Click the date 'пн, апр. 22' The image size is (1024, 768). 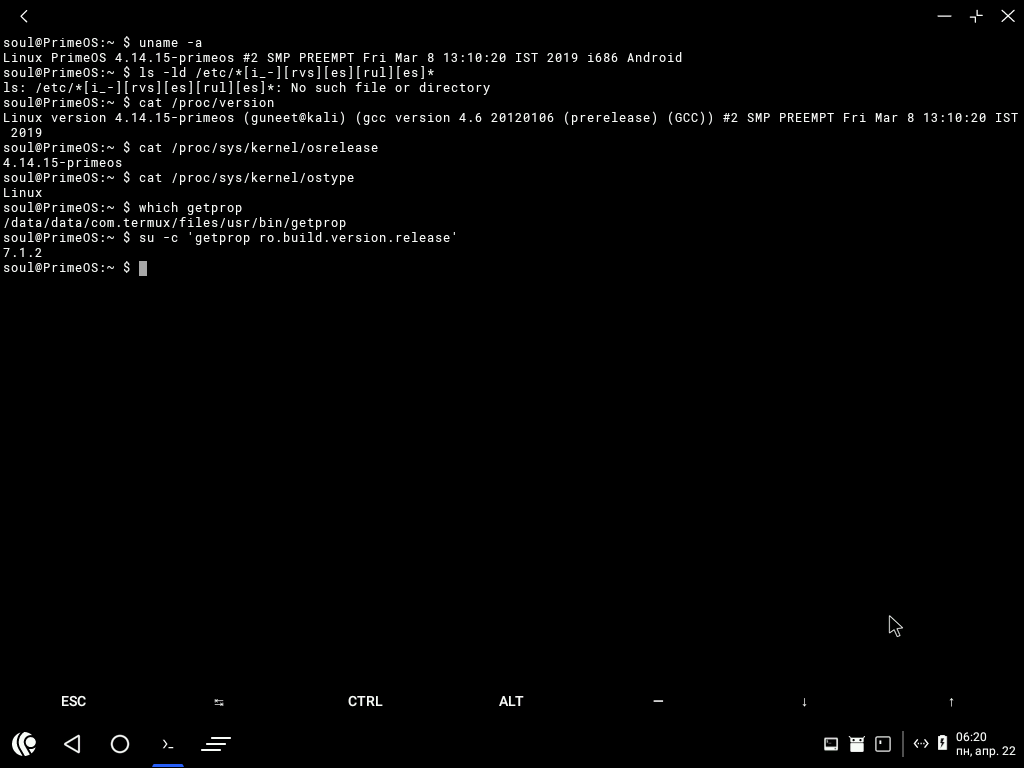point(985,751)
